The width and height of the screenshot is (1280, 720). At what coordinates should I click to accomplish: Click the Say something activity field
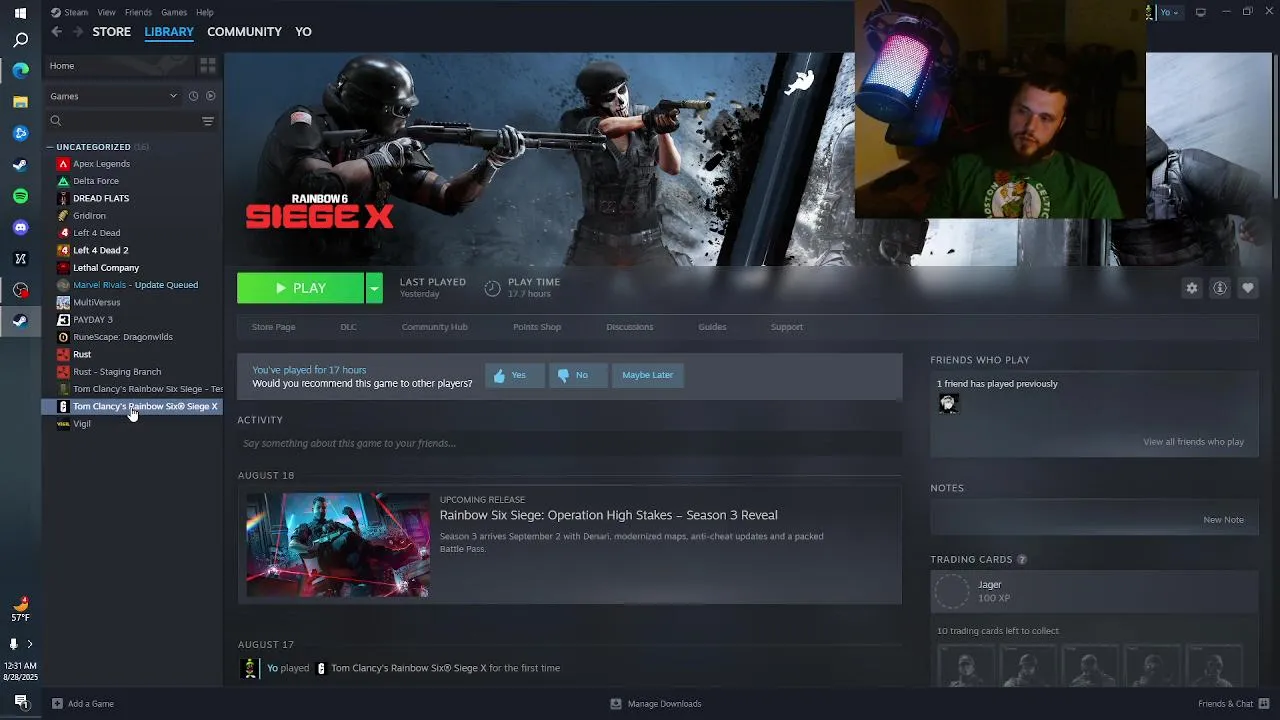[569, 443]
